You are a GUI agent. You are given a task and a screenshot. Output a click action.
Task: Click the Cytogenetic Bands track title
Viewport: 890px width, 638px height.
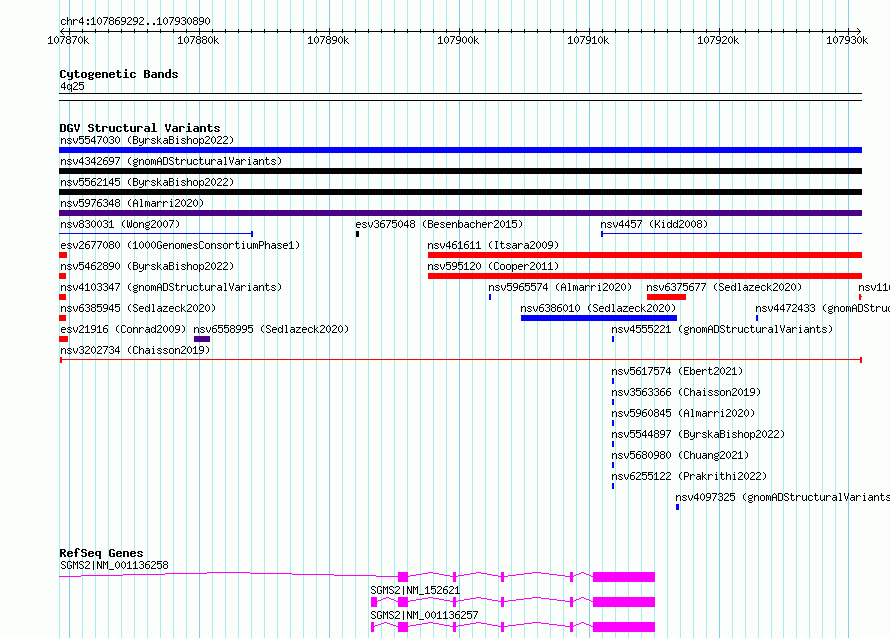pyautogui.click(x=119, y=74)
